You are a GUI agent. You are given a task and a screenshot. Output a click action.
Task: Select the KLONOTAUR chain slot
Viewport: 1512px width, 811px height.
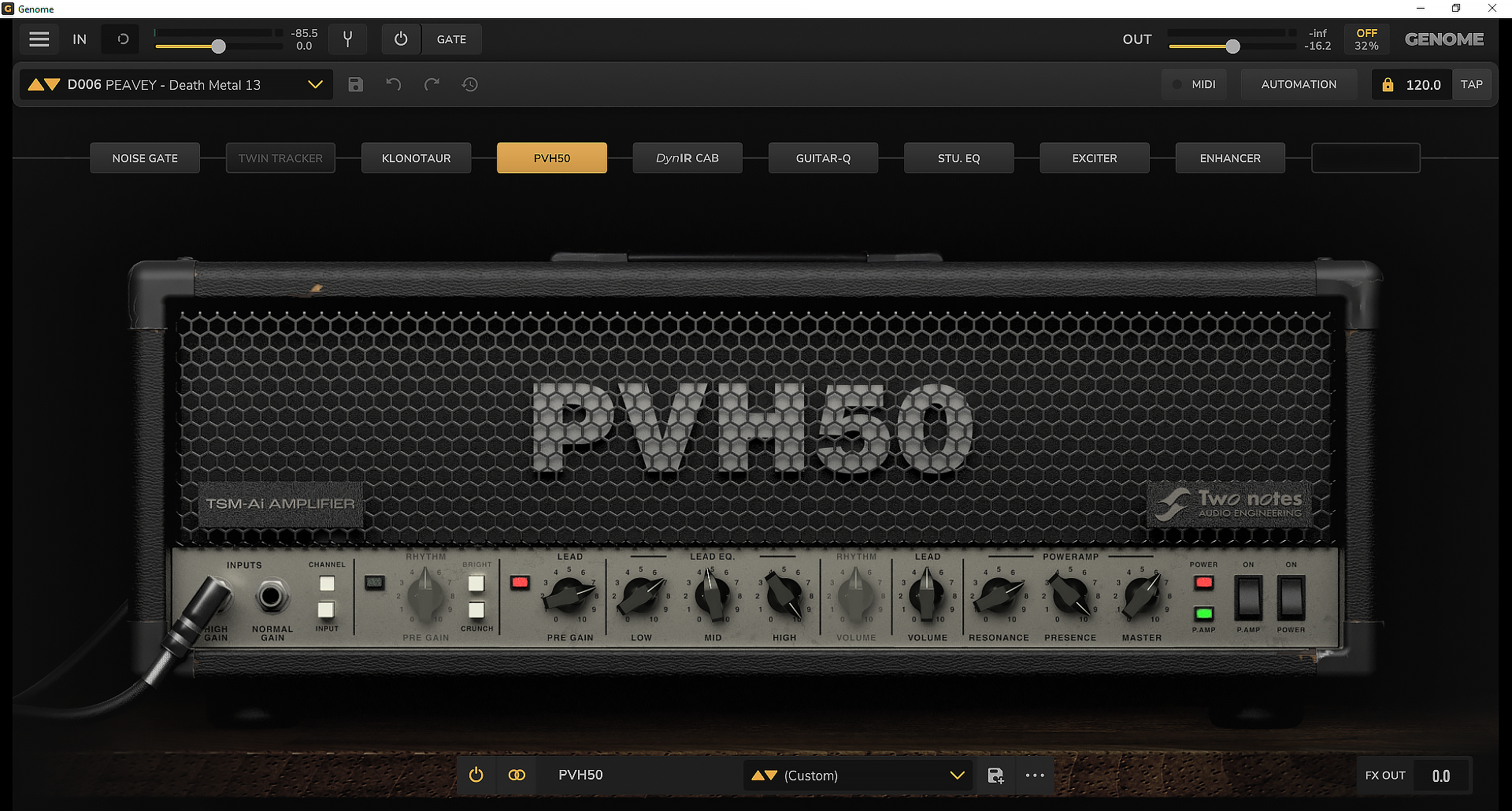[417, 158]
